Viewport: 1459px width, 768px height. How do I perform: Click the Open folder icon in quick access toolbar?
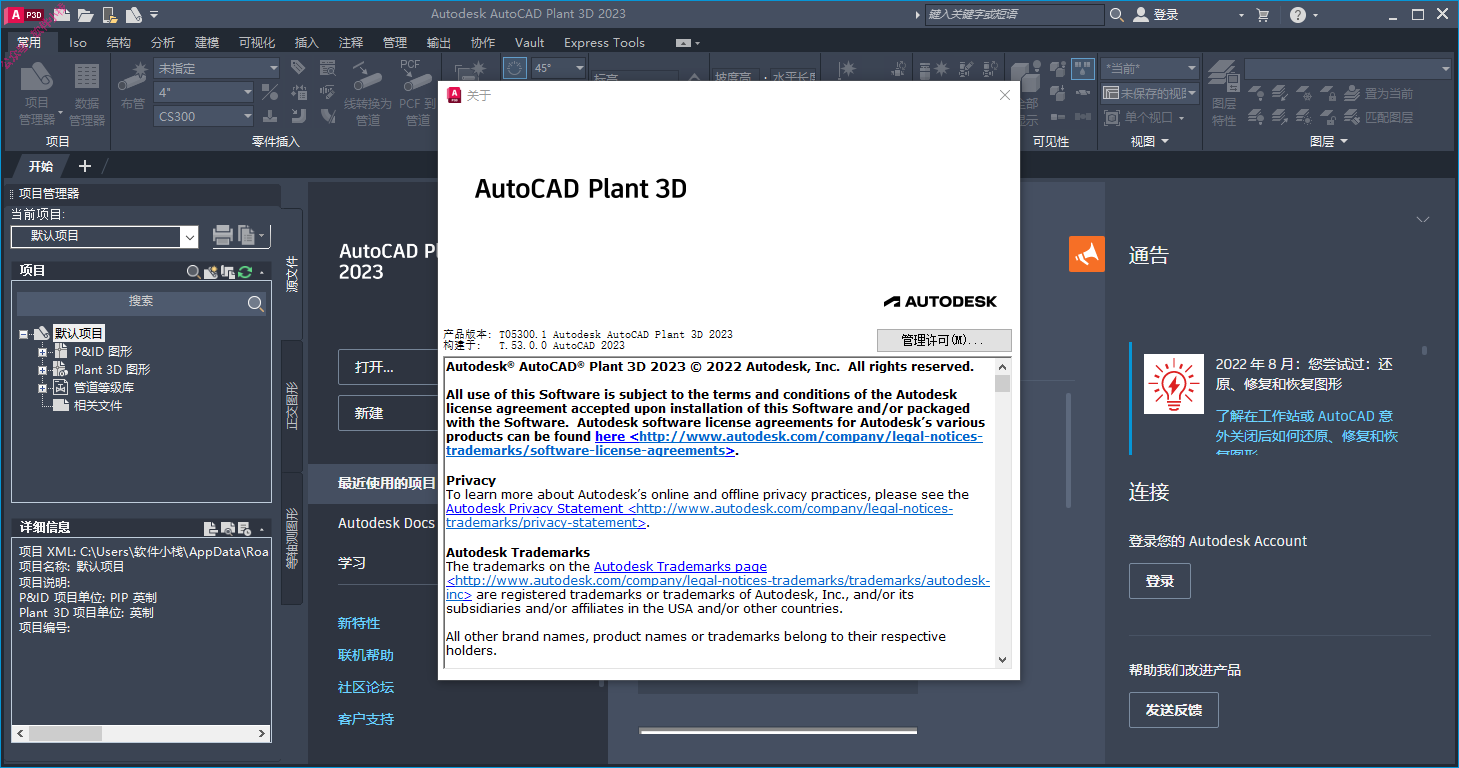(86, 14)
